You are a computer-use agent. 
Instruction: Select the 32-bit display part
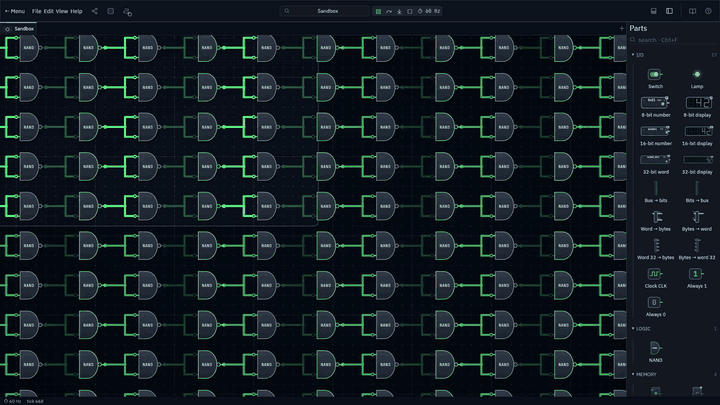[697, 164]
